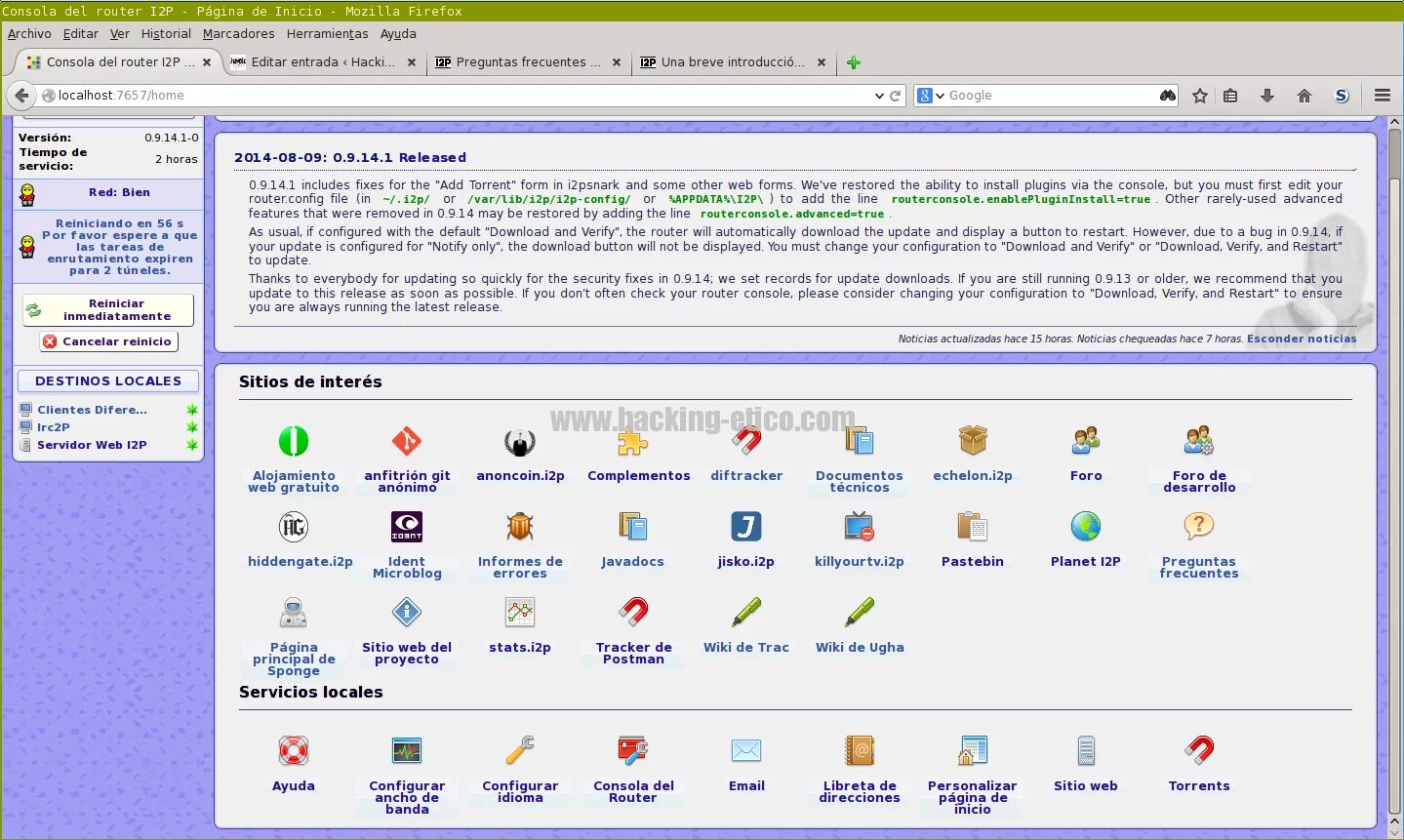Open the Foro users icon

[1086, 441]
